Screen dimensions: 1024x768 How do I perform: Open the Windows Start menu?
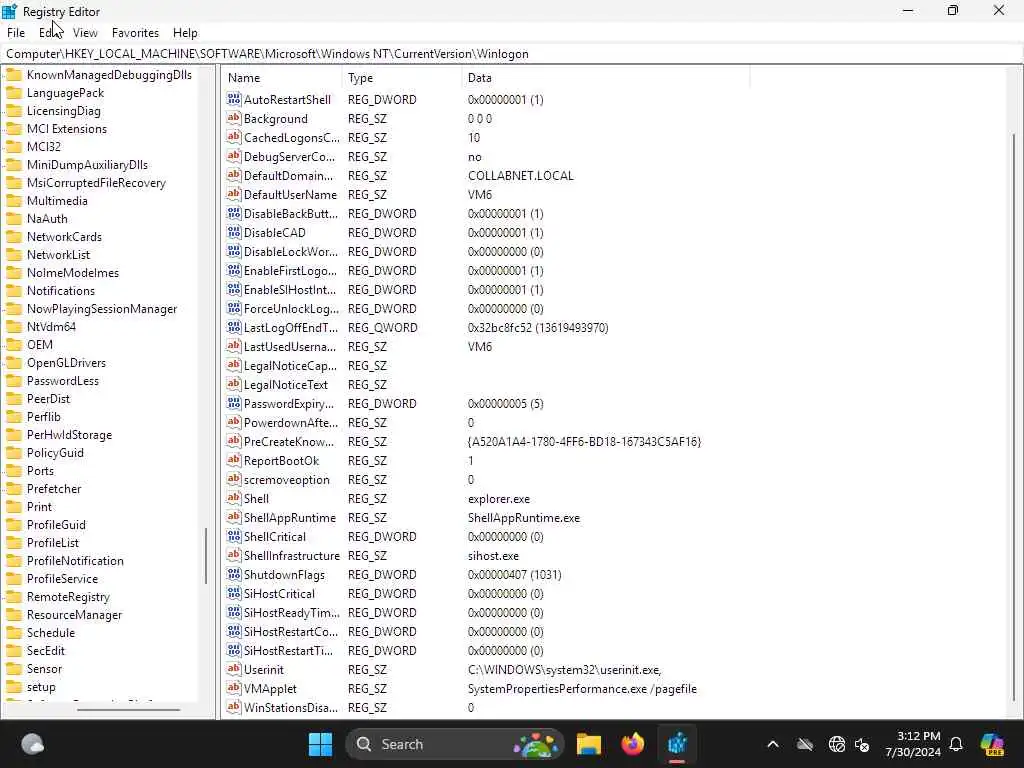pyautogui.click(x=320, y=744)
